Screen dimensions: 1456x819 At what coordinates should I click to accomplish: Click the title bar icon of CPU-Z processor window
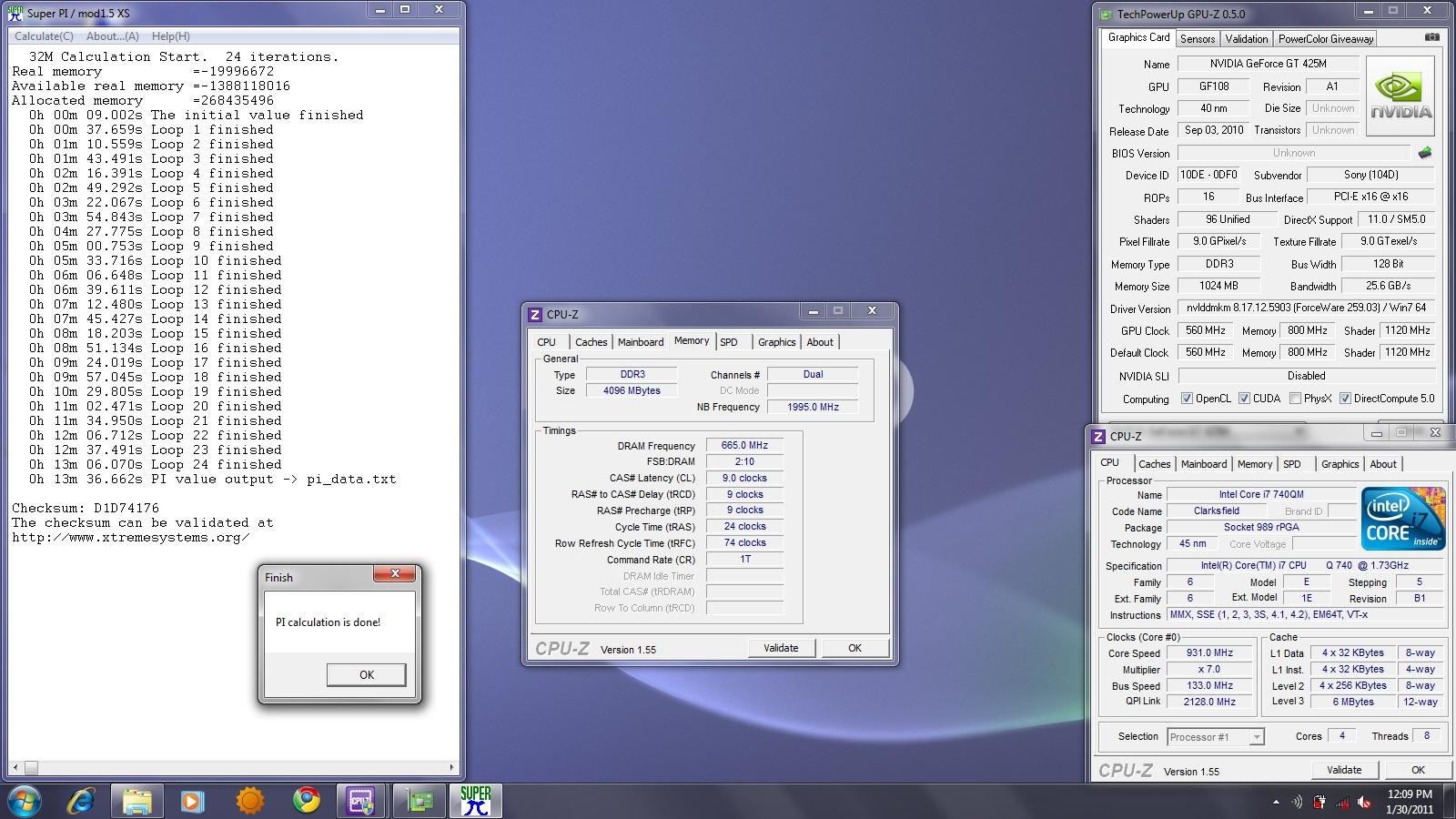click(x=1098, y=436)
